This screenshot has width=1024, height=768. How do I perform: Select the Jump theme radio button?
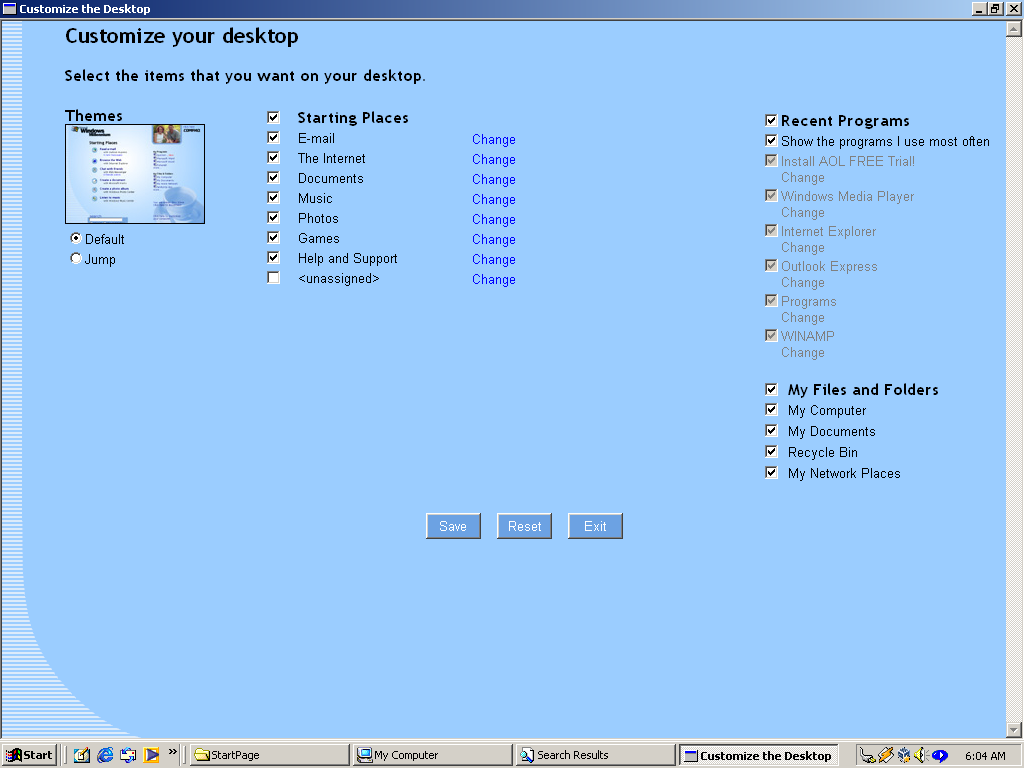coord(75,258)
